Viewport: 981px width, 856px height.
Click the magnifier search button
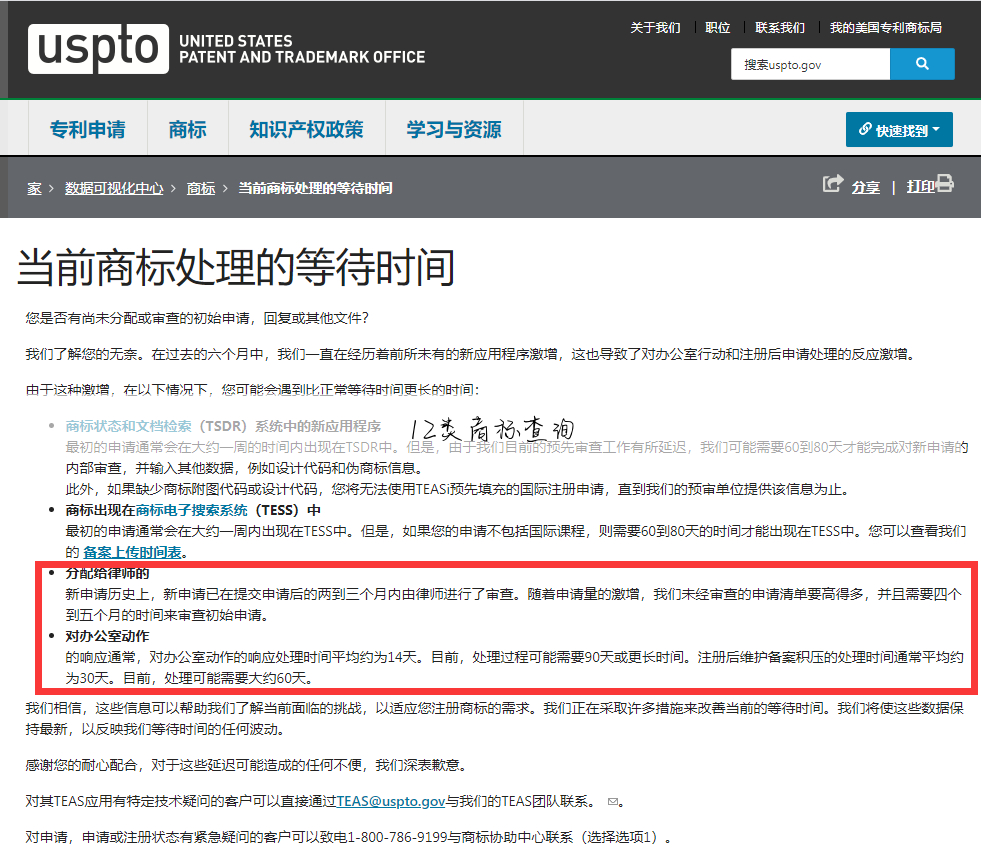click(922, 64)
